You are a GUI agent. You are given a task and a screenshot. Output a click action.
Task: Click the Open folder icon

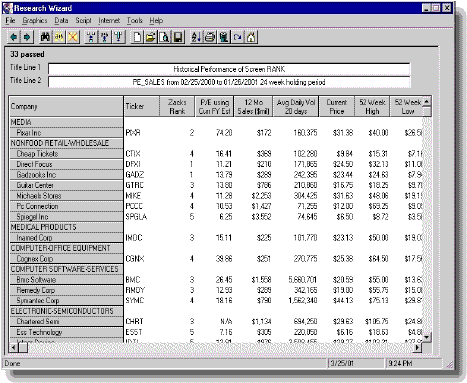point(150,37)
